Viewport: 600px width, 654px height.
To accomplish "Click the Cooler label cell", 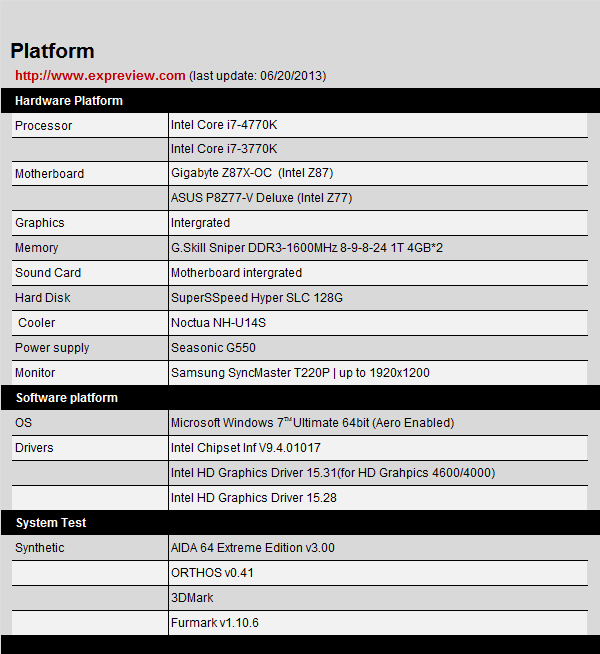I will point(90,323).
